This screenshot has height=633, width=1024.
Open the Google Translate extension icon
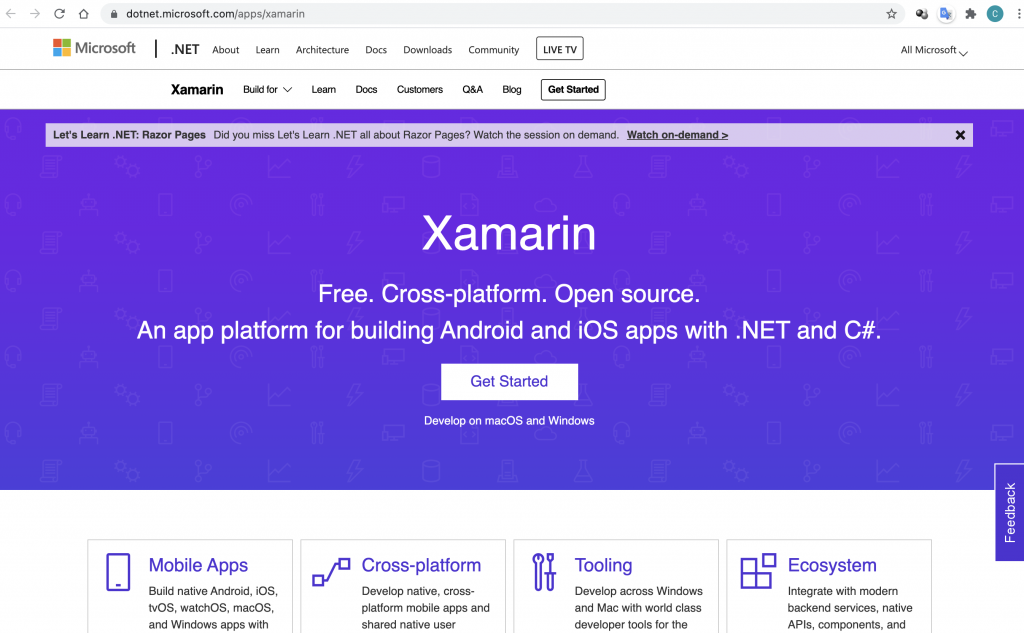click(x=946, y=14)
